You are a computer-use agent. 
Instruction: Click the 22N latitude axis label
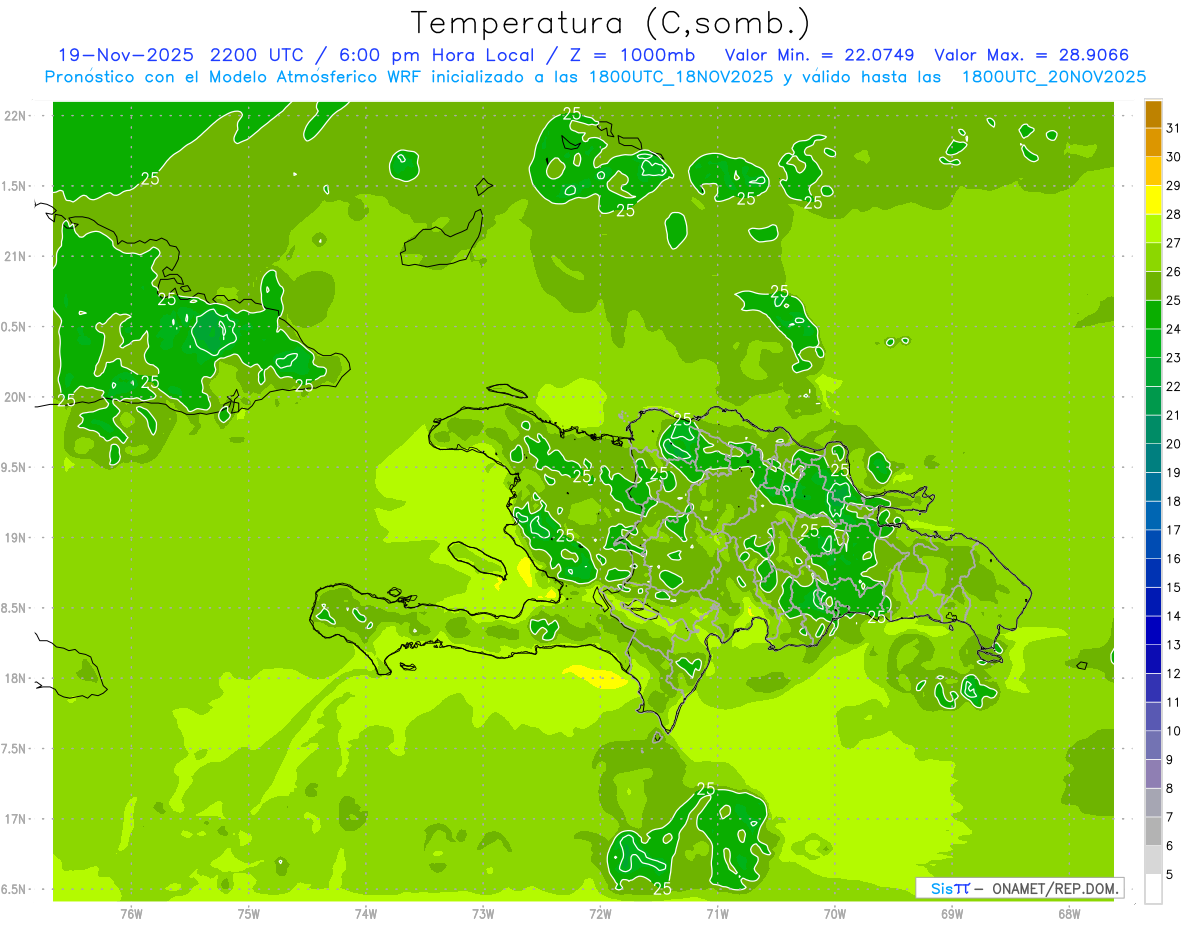(15, 115)
